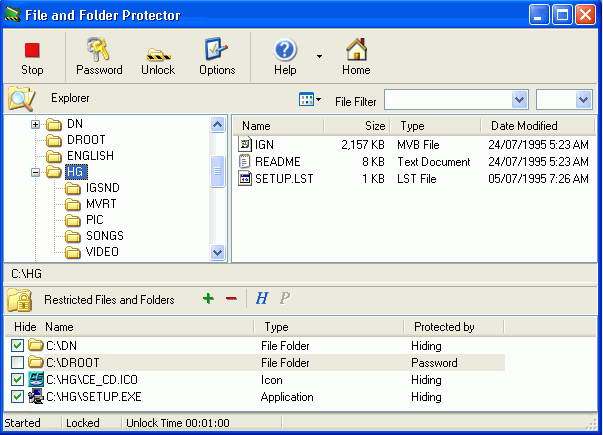Select the SONGS folder in tree
Viewport: 603px width, 435px height.
[104, 236]
